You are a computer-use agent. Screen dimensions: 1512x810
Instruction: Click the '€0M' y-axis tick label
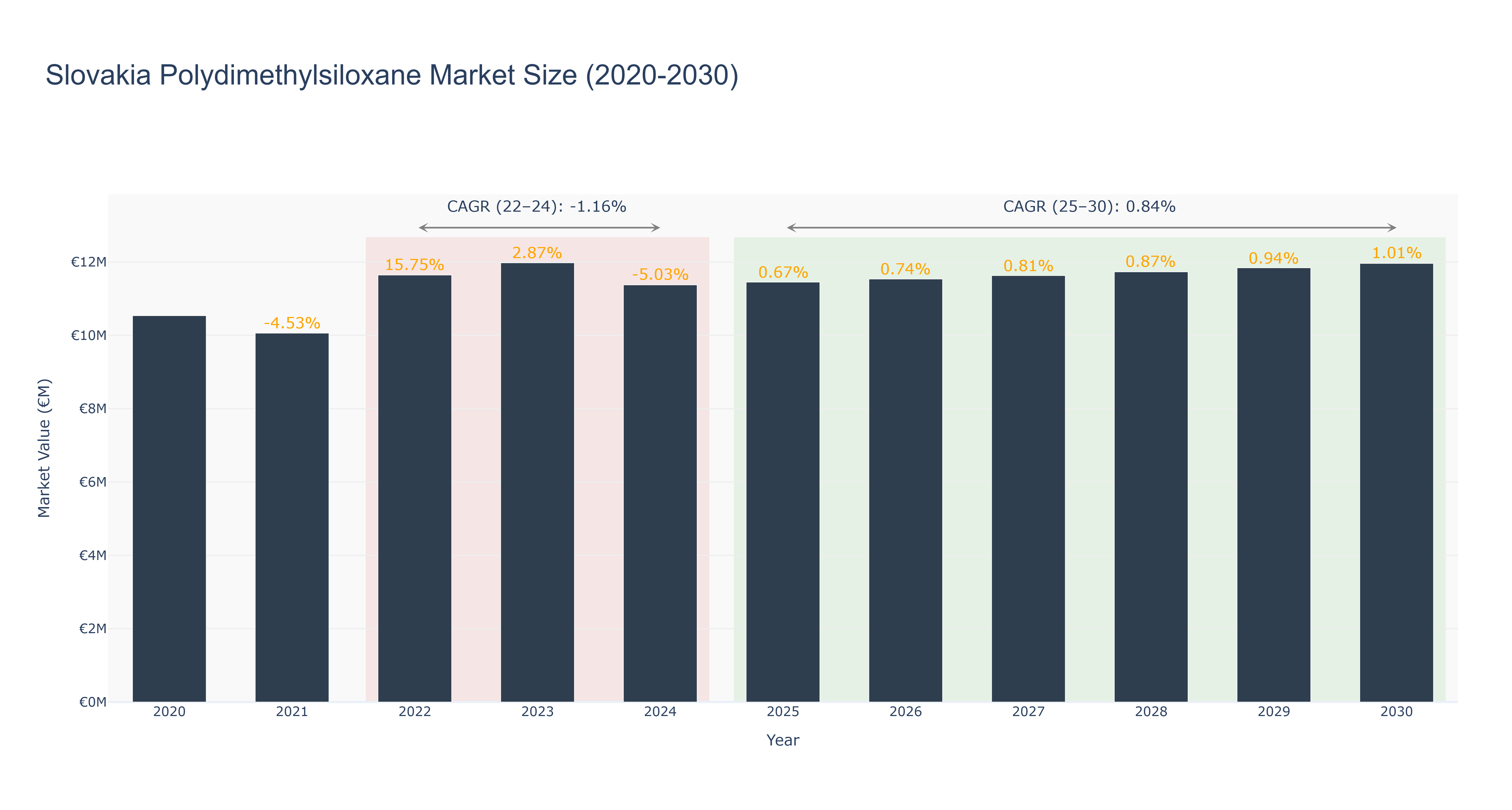pyautogui.click(x=93, y=703)
